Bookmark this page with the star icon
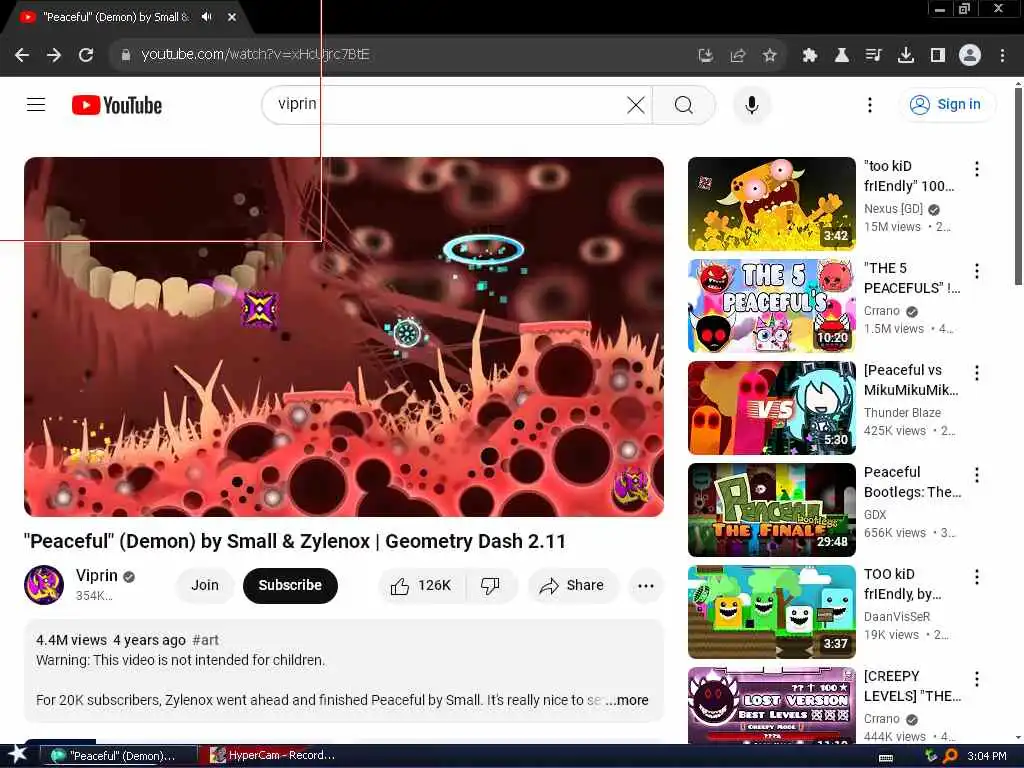Image resolution: width=1024 pixels, height=768 pixels. click(770, 56)
